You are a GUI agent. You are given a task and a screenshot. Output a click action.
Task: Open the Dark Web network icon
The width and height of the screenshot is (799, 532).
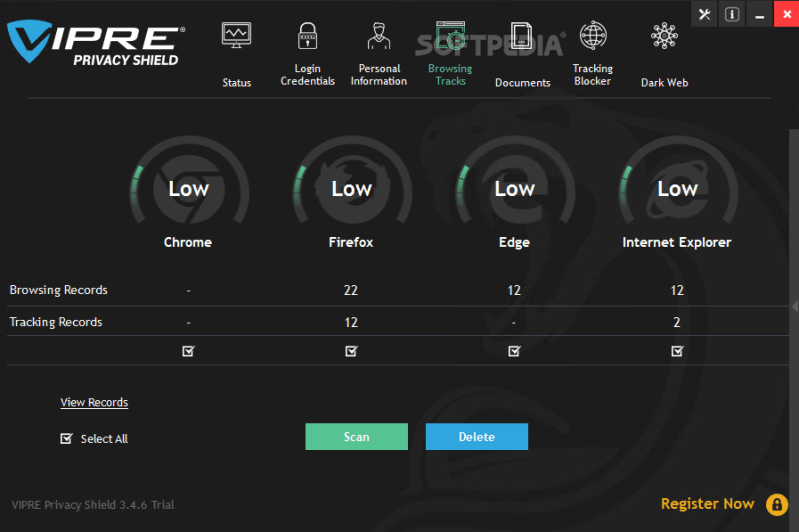pos(664,36)
